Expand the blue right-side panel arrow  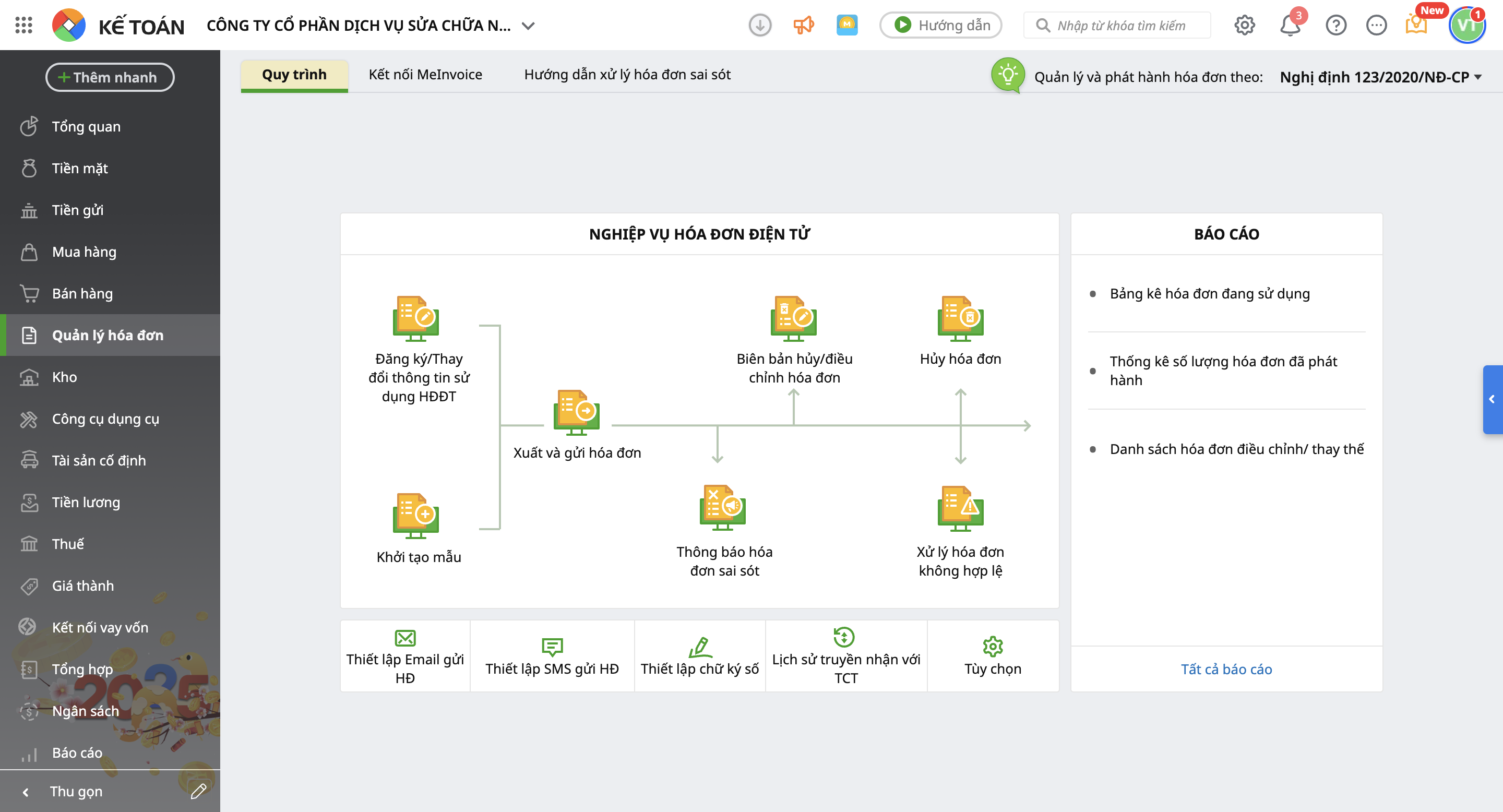tap(1492, 400)
